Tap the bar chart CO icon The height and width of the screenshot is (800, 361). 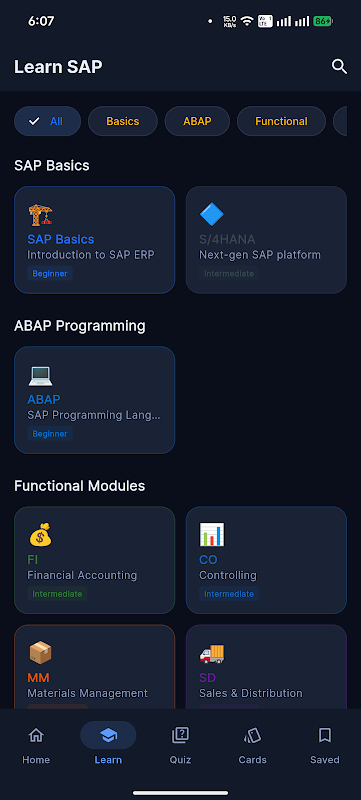[x=212, y=535]
